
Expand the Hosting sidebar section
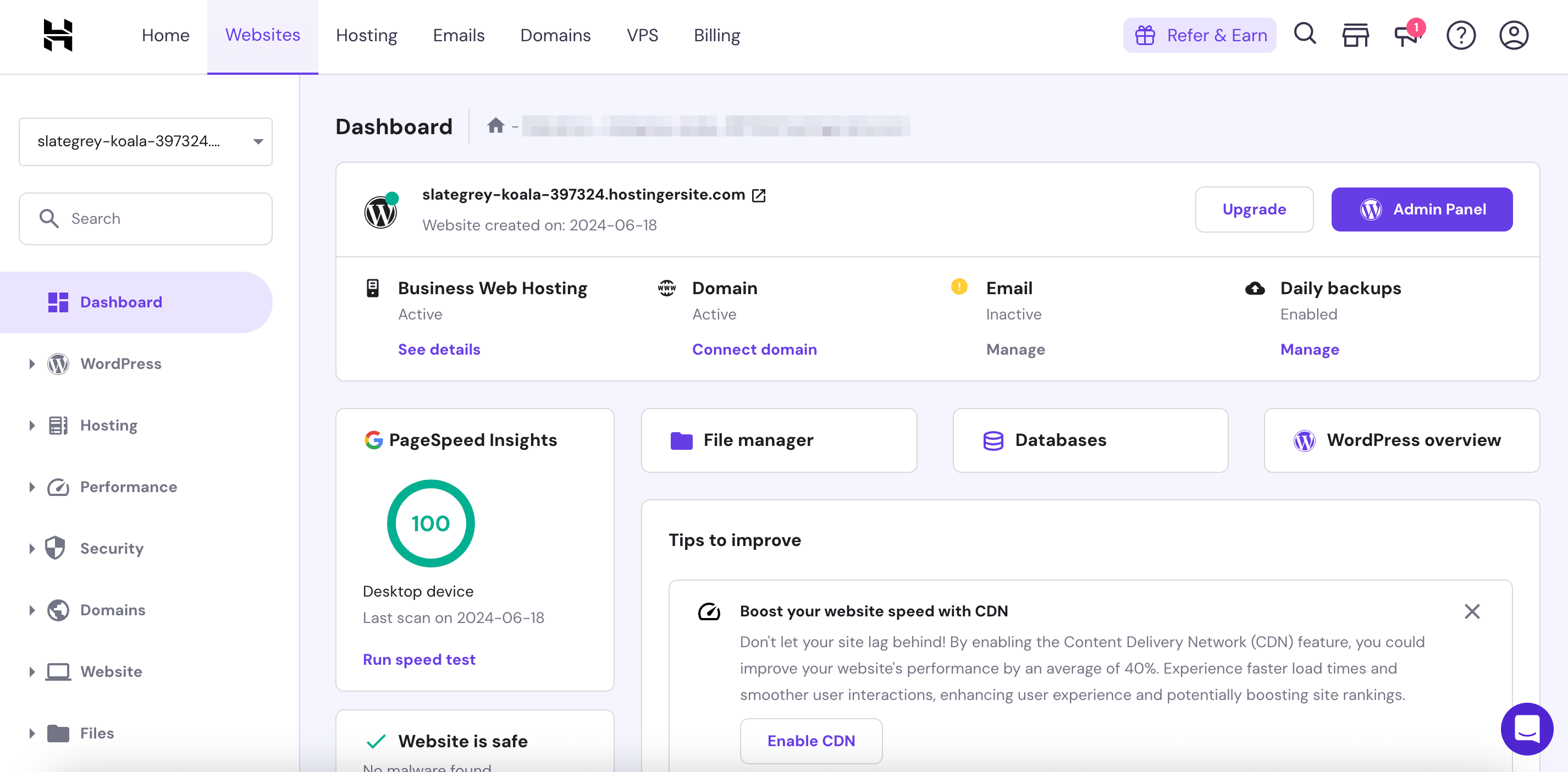click(32, 426)
